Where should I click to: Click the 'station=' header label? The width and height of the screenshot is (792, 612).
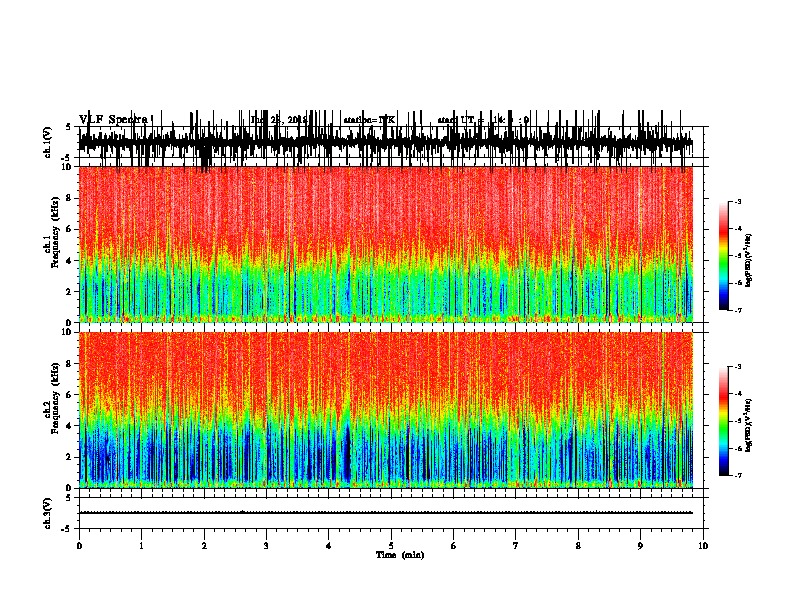pyautogui.click(x=361, y=120)
